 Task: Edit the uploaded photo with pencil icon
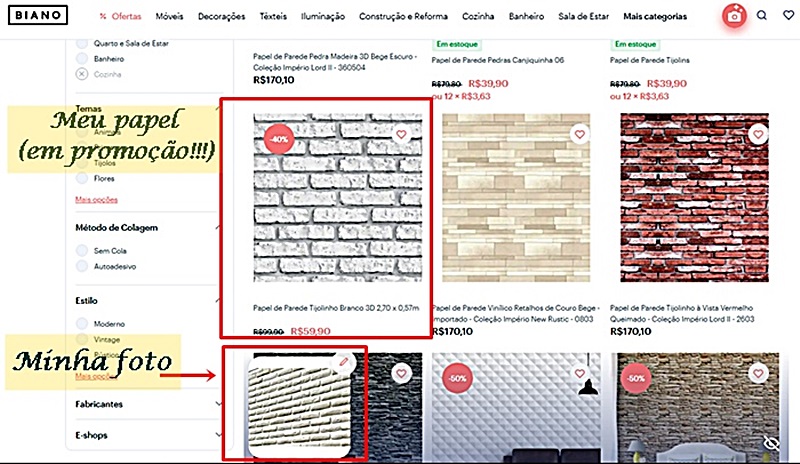(x=343, y=362)
